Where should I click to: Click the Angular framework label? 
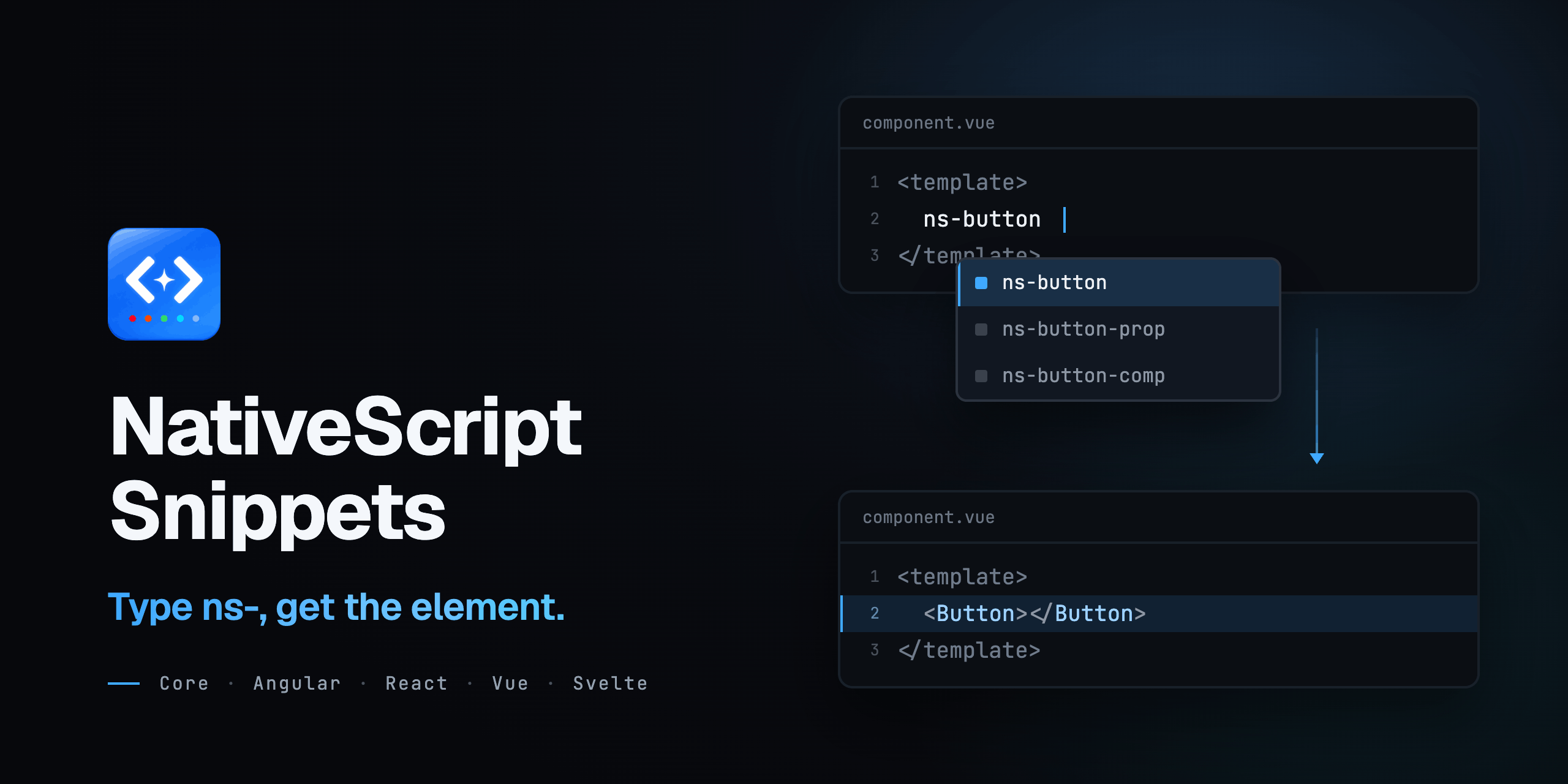coord(297,684)
